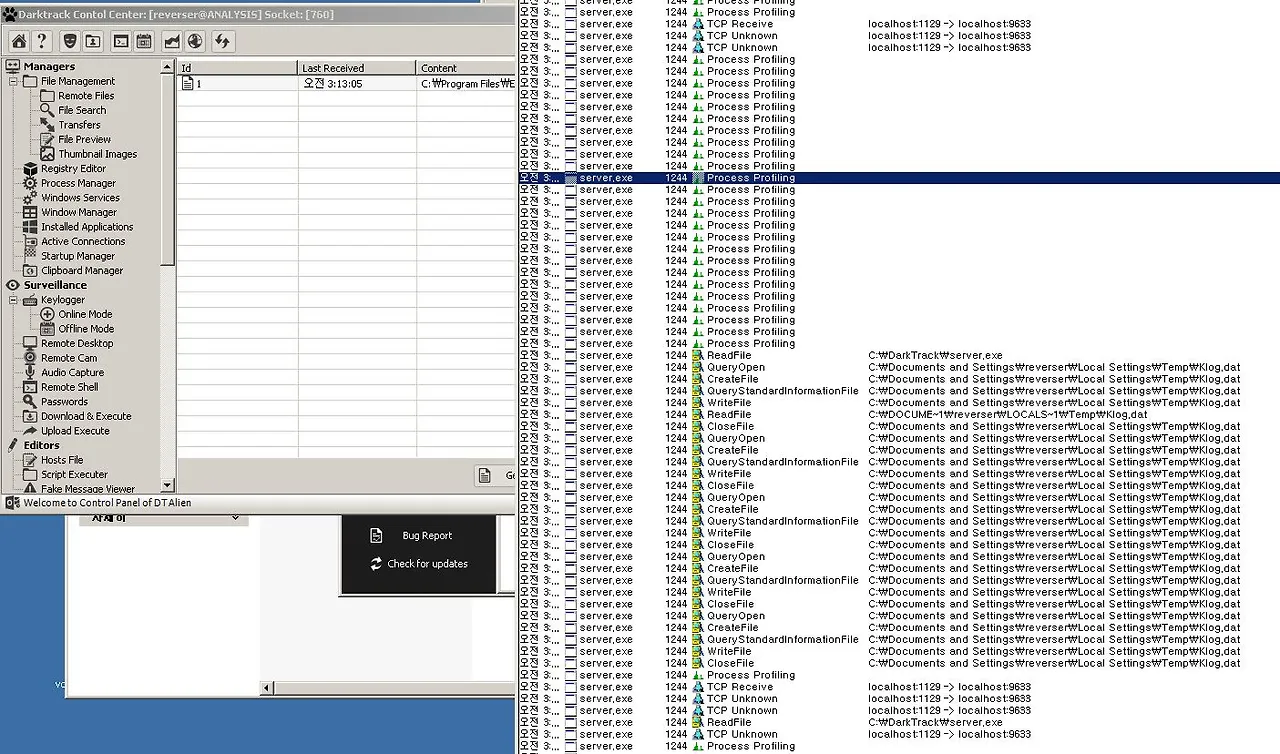Open Remote Files in the tree

pos(86,96)
